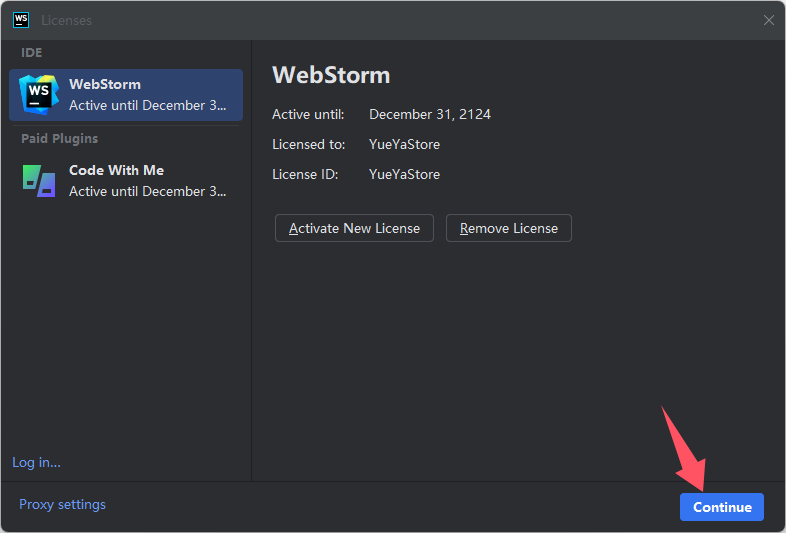Click the WebStorm logo icon in the IDE list
Screen dimensions: 786x533
(x=39, y=94)
